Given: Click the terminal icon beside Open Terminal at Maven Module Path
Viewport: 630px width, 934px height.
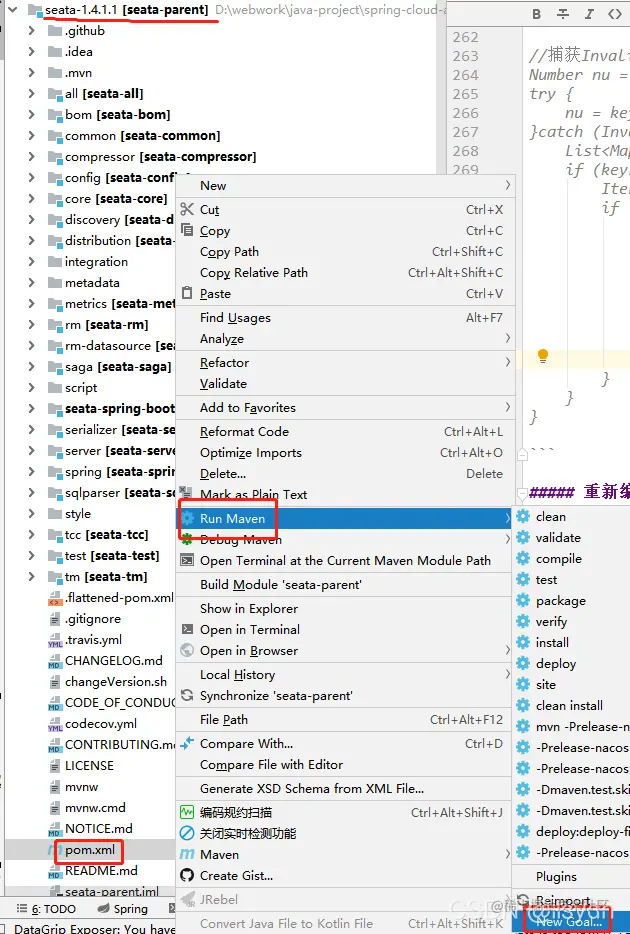Looking at the screenshot, I should [x=187, y=560].
